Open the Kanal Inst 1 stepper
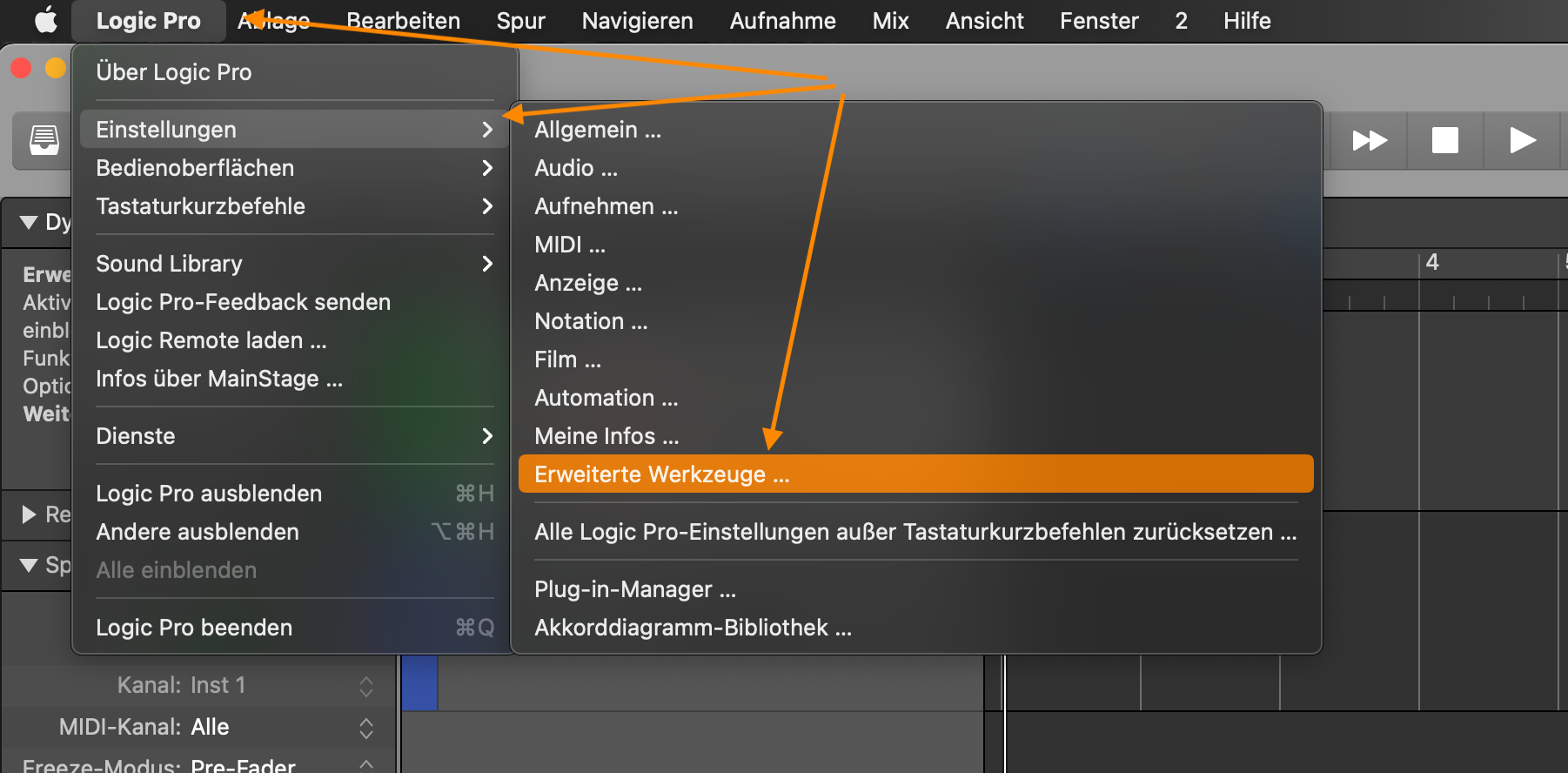The image size is (1568, 773). pyautogui.click(x=366, y=686)
